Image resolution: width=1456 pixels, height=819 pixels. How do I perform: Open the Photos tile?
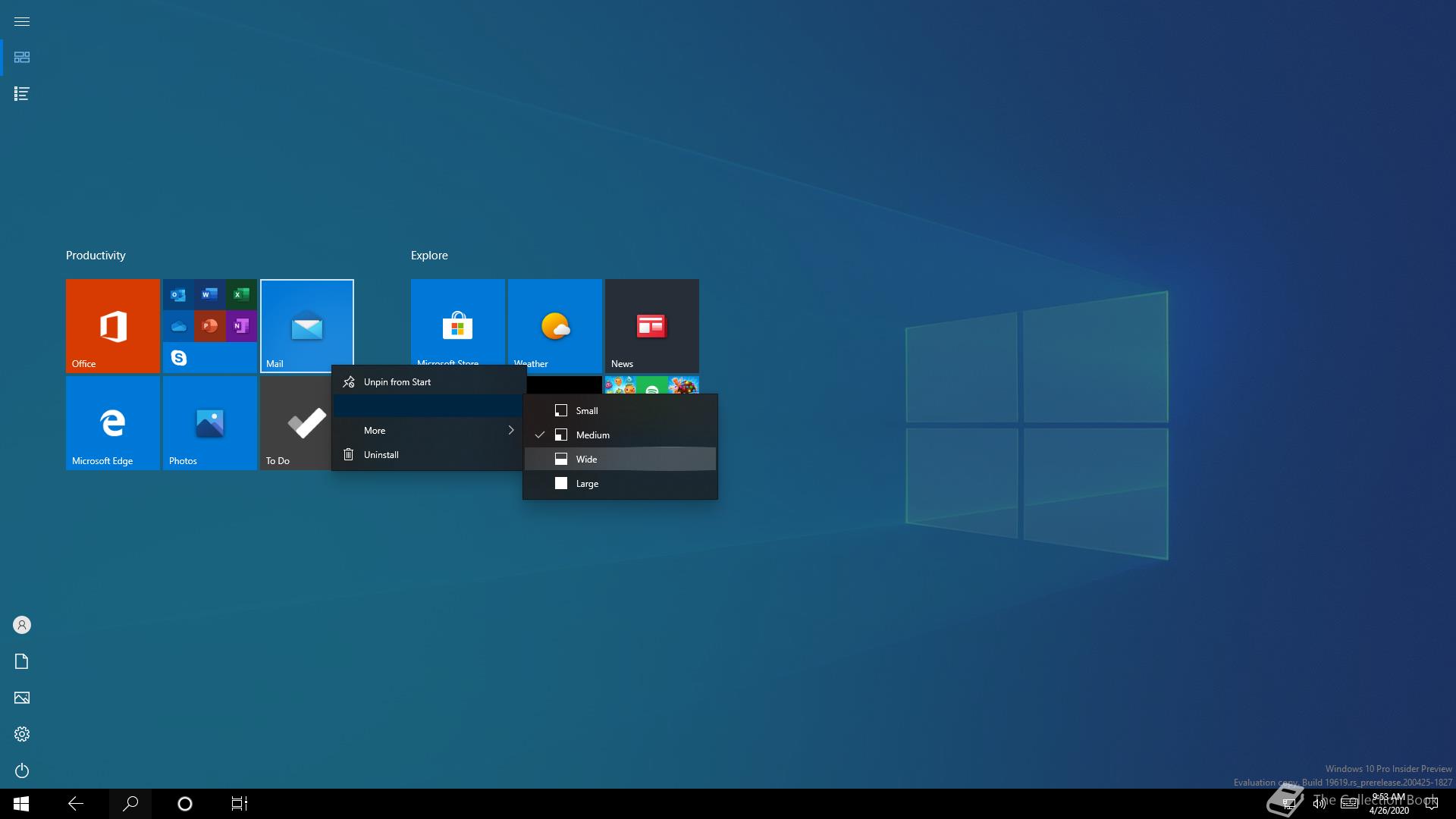click(210, 423)
